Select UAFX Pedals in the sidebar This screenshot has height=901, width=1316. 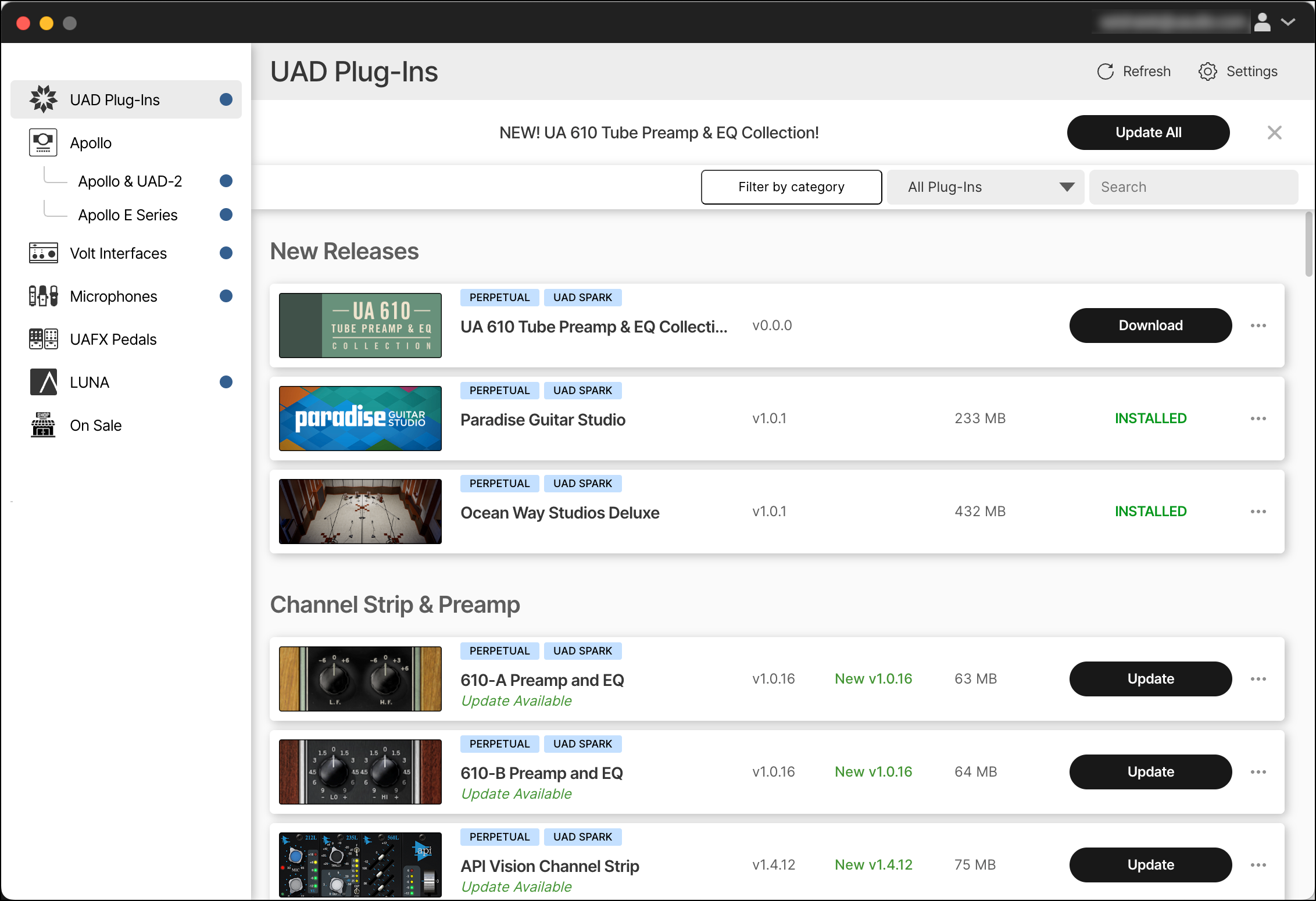(113, 339)
